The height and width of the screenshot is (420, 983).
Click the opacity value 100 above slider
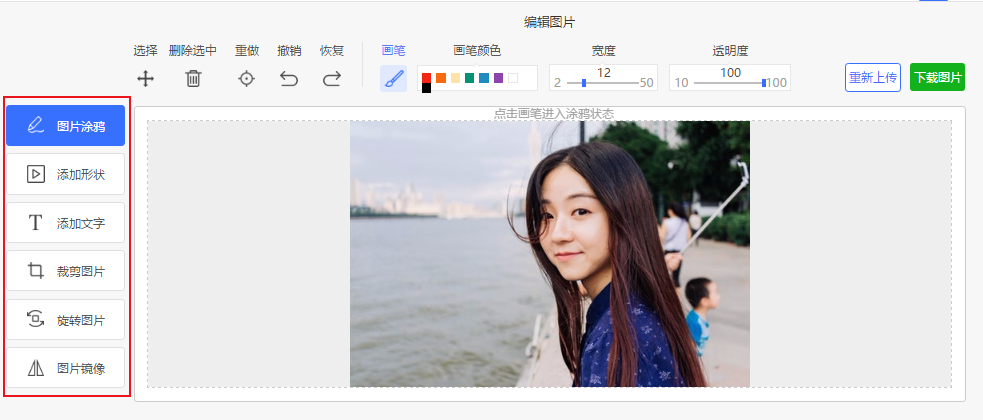coord(731,73)
